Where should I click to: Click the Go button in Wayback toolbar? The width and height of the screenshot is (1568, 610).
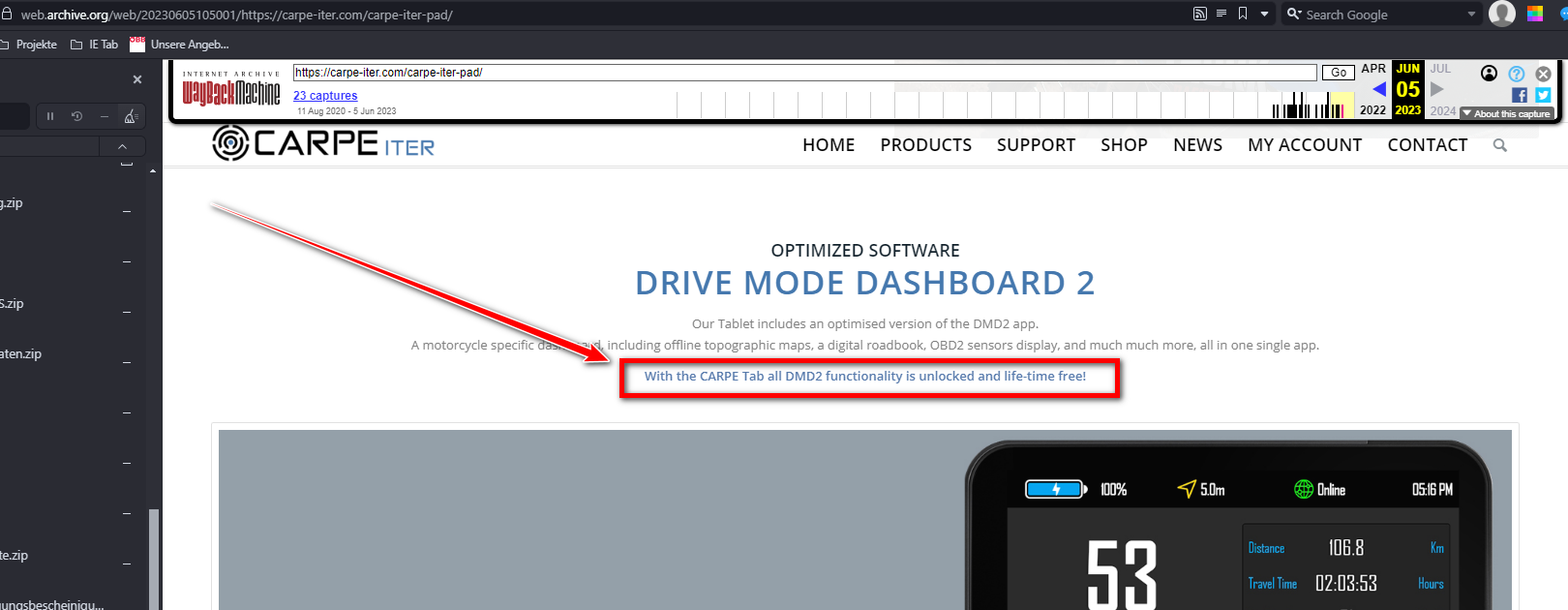pos(1339,73)
